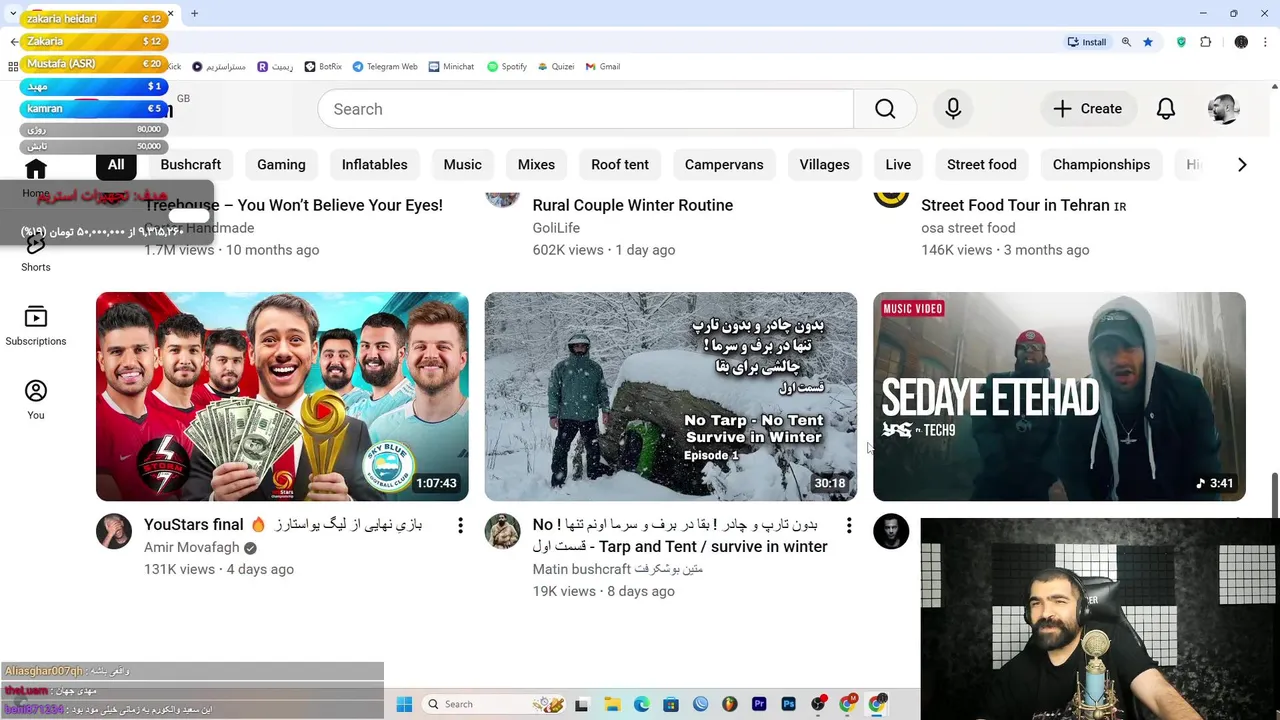
Task: Open a new browser tab
Action: coord(194,13)
